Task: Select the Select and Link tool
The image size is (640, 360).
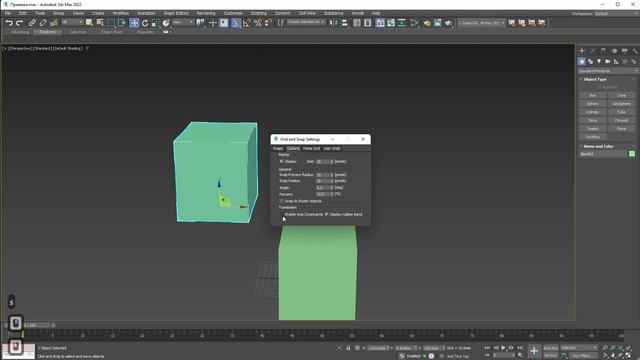Action: pyautogui.click(x=32, y=23)
